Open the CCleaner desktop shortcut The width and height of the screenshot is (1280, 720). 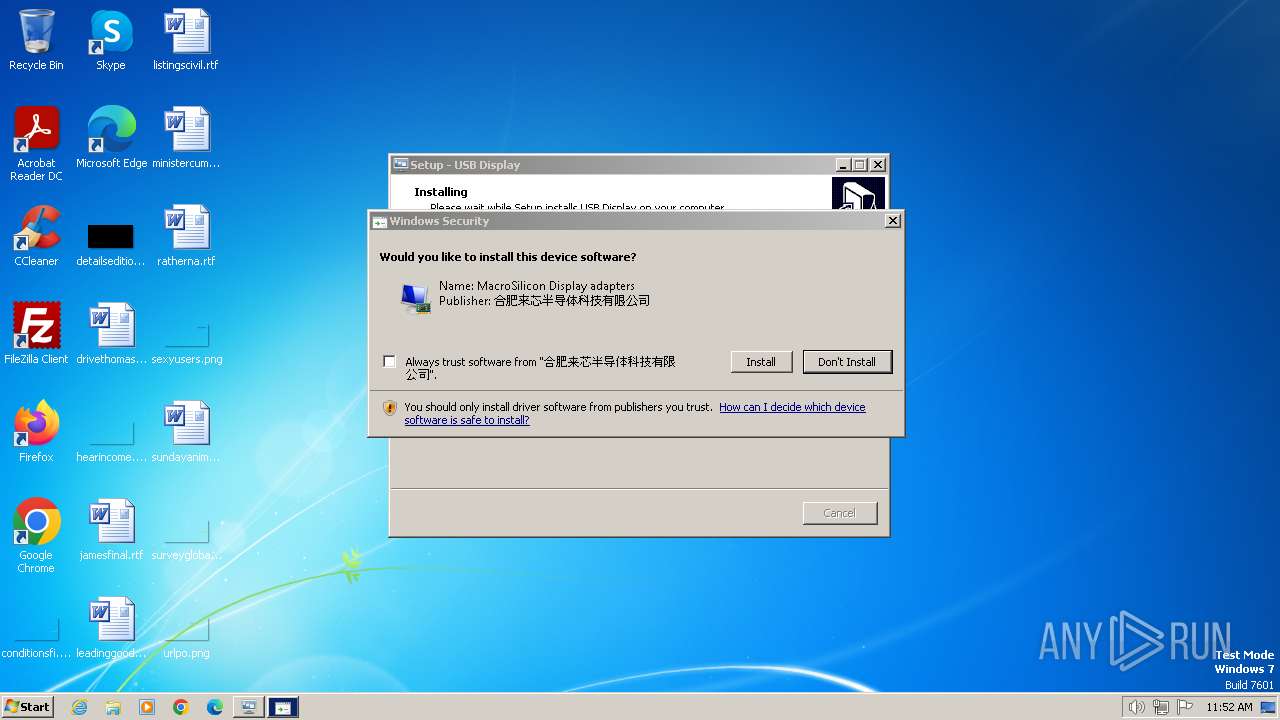tap(36, 236)
